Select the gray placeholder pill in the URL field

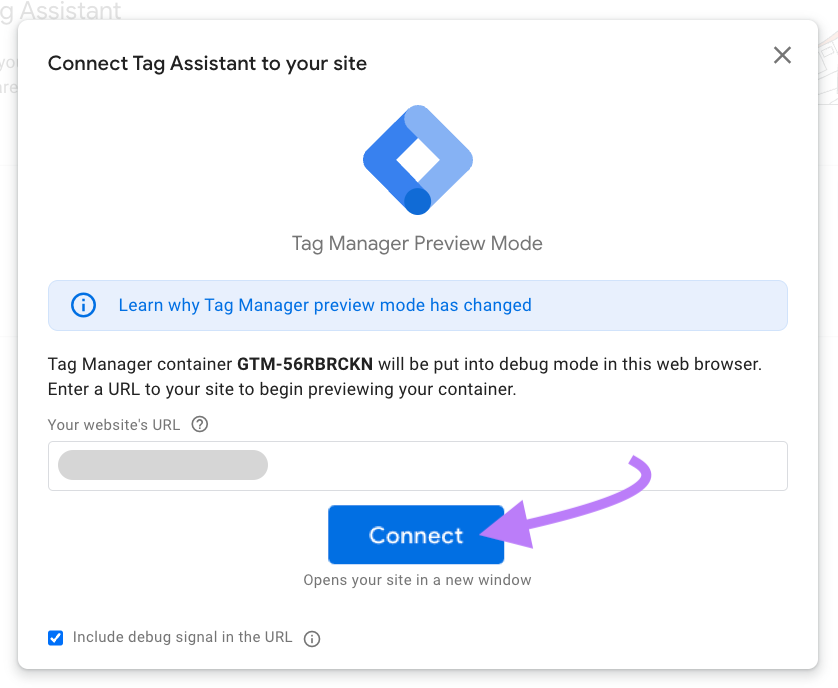coord(162,465)
